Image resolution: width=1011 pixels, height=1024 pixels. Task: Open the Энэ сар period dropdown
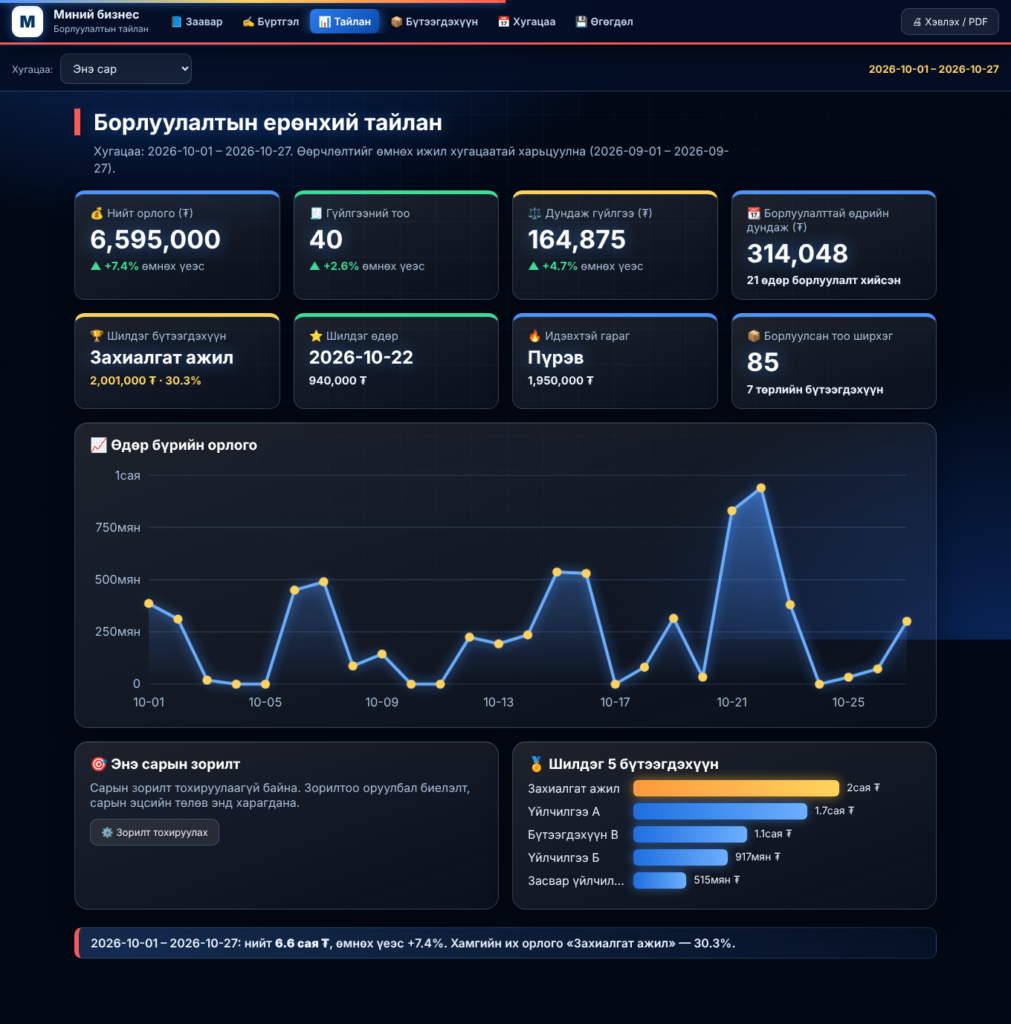pyautogui.click(x=126, y=69)
